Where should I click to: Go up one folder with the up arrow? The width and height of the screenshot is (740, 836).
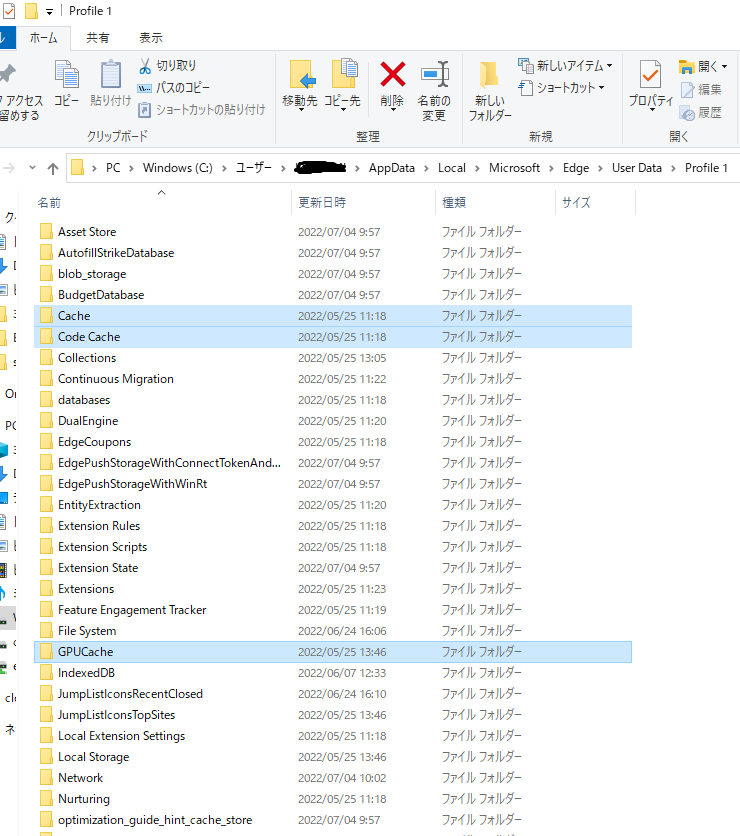tap(53, 168)
